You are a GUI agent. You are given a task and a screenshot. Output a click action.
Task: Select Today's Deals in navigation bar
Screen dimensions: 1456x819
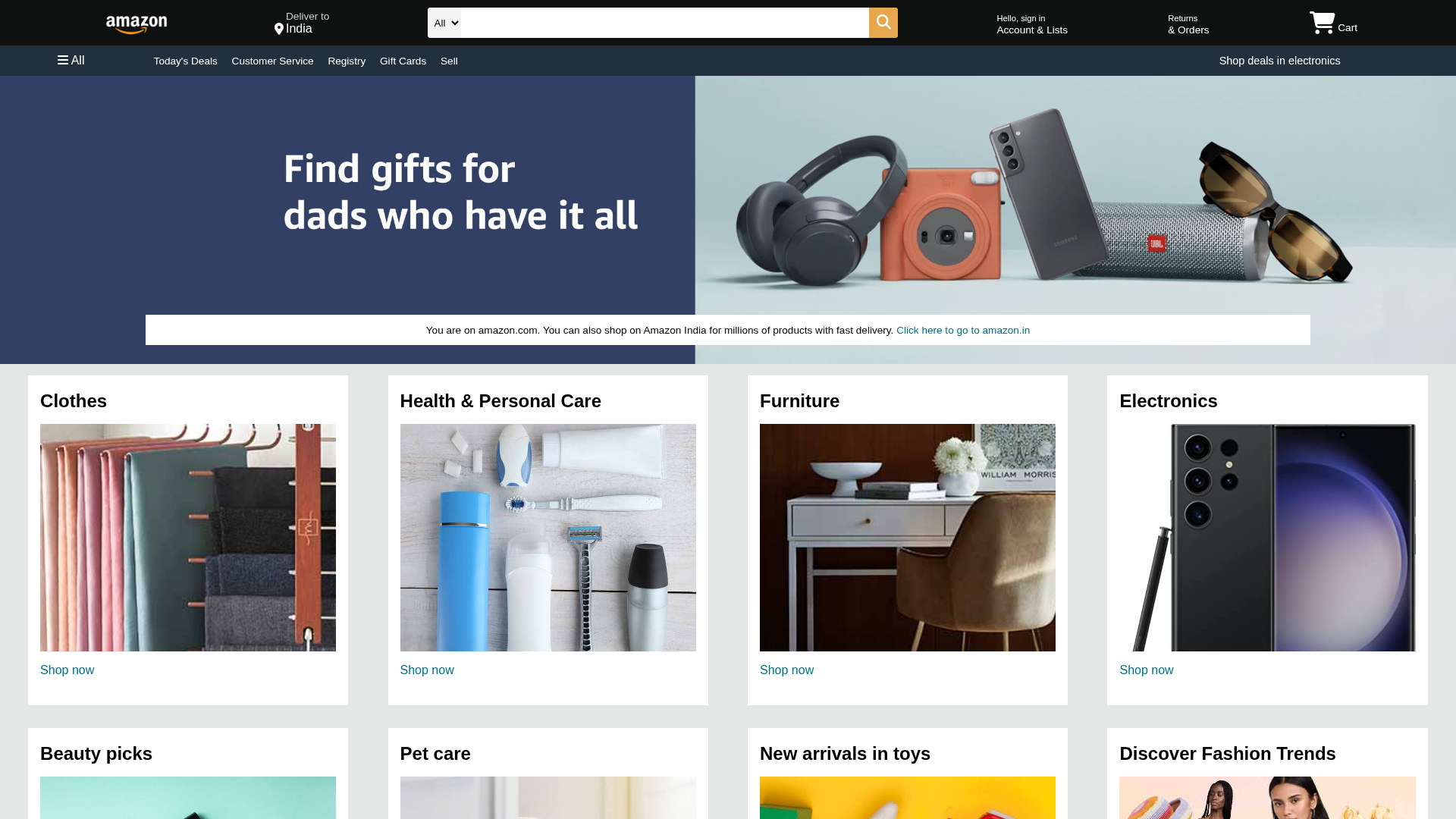[185, 61]
